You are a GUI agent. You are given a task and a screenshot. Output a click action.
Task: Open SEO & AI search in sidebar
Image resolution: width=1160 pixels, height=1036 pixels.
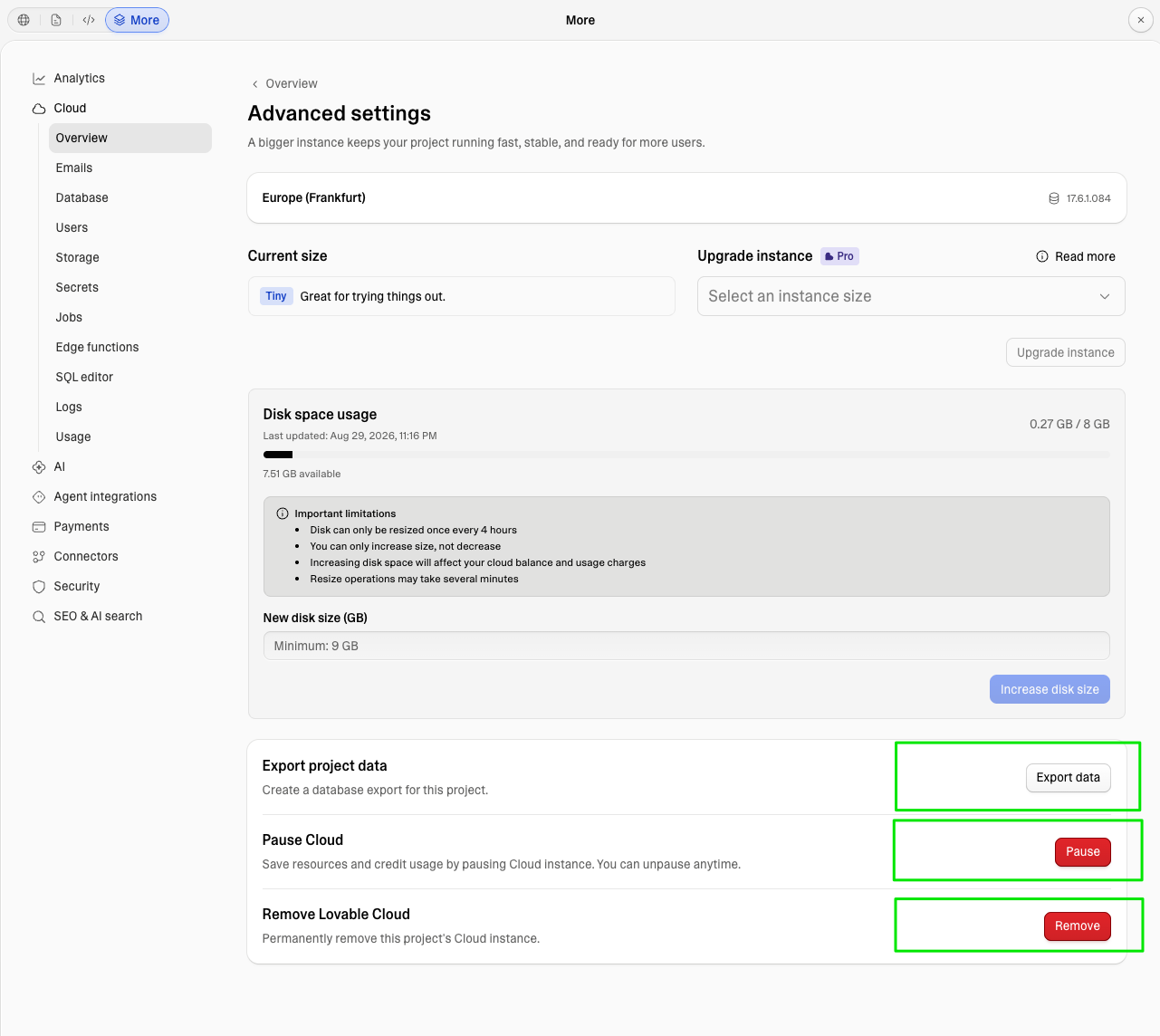[x=98, y=616]
